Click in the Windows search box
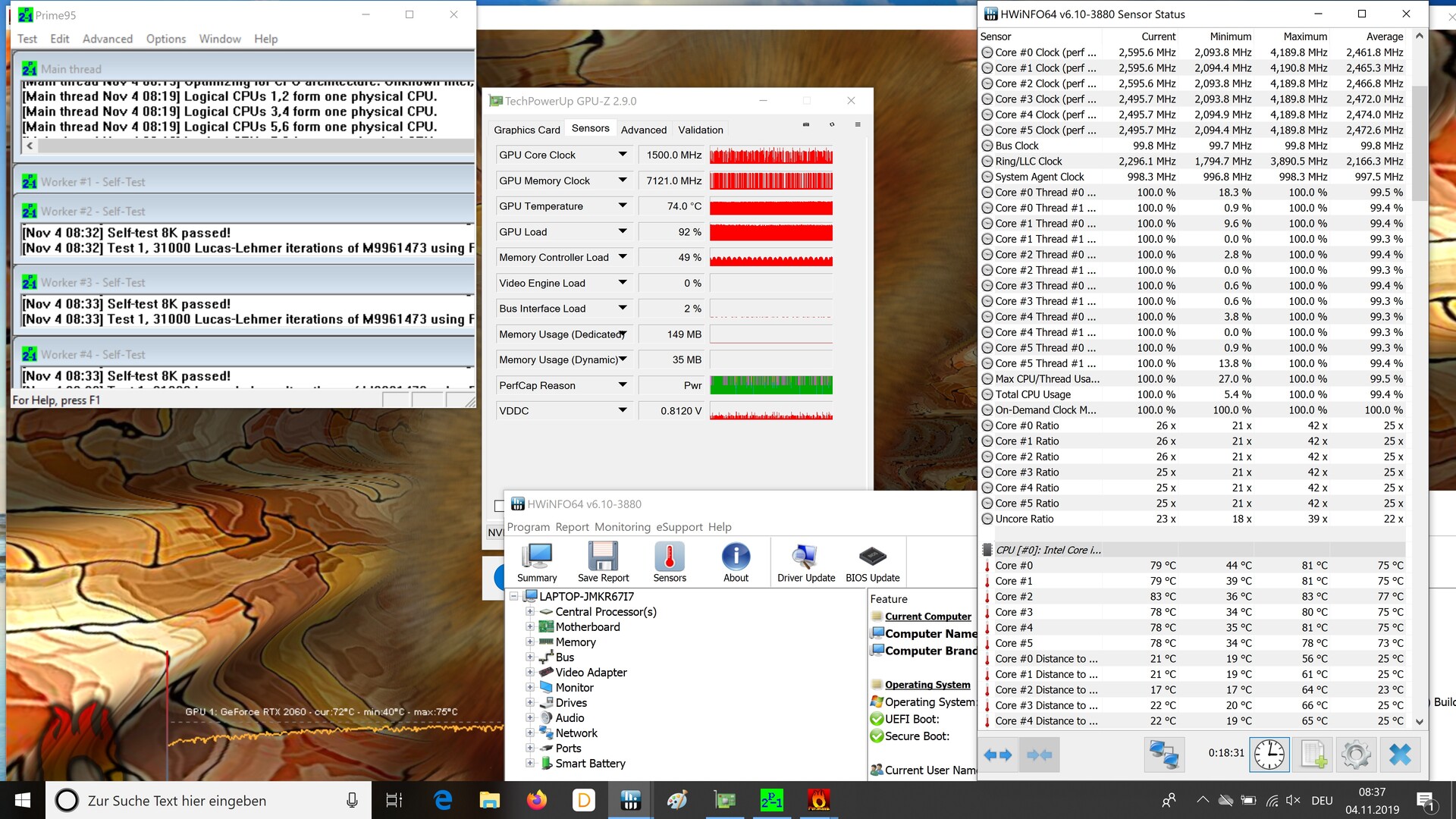 click(x=209, y=800)
